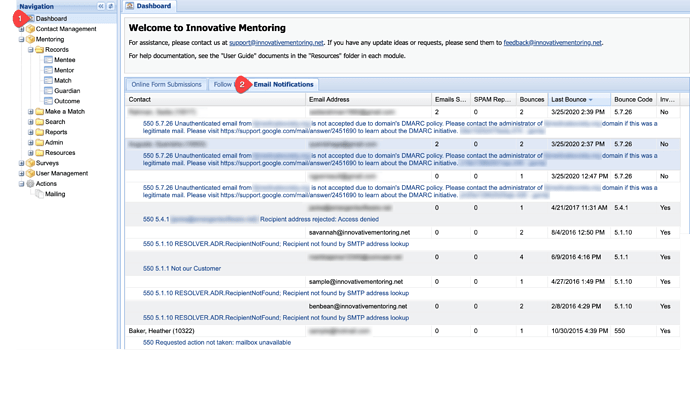Click the Admin folder icon

point(39,142)
